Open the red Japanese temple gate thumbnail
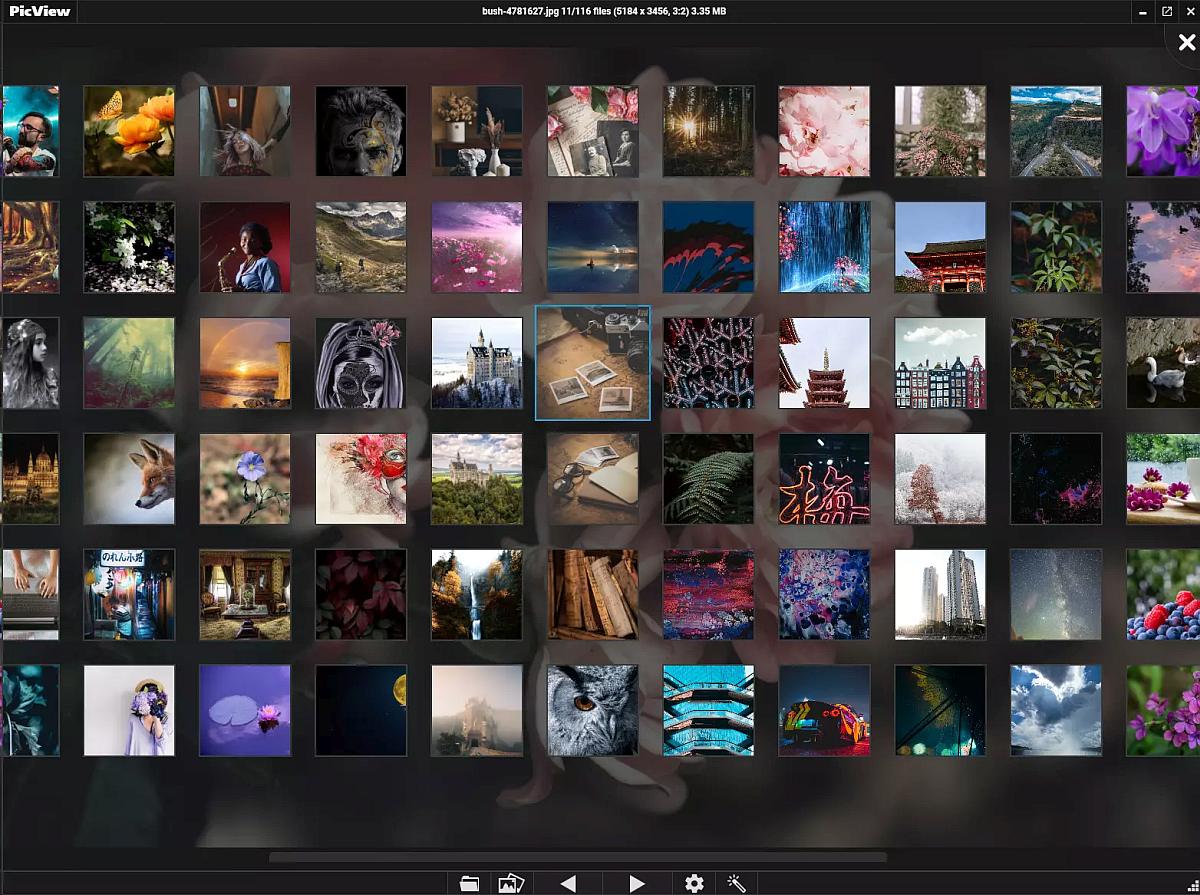 click(941, 247)
